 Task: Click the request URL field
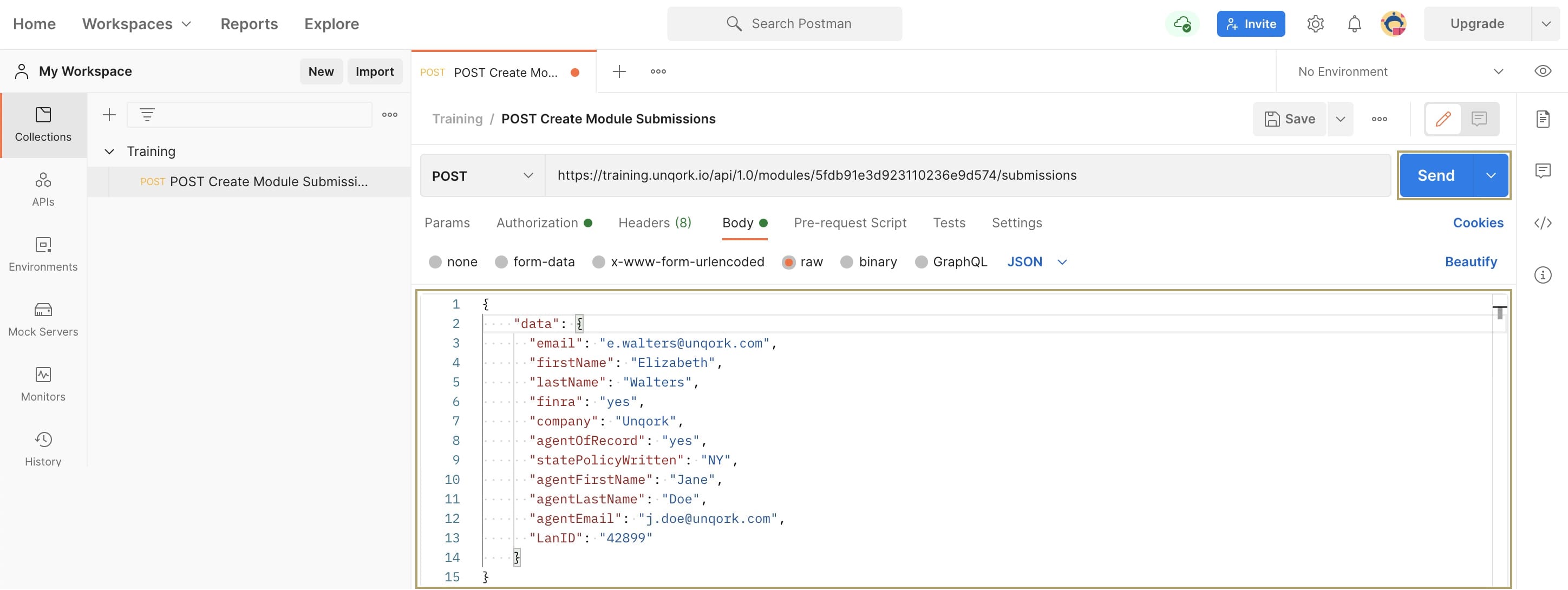968,175
